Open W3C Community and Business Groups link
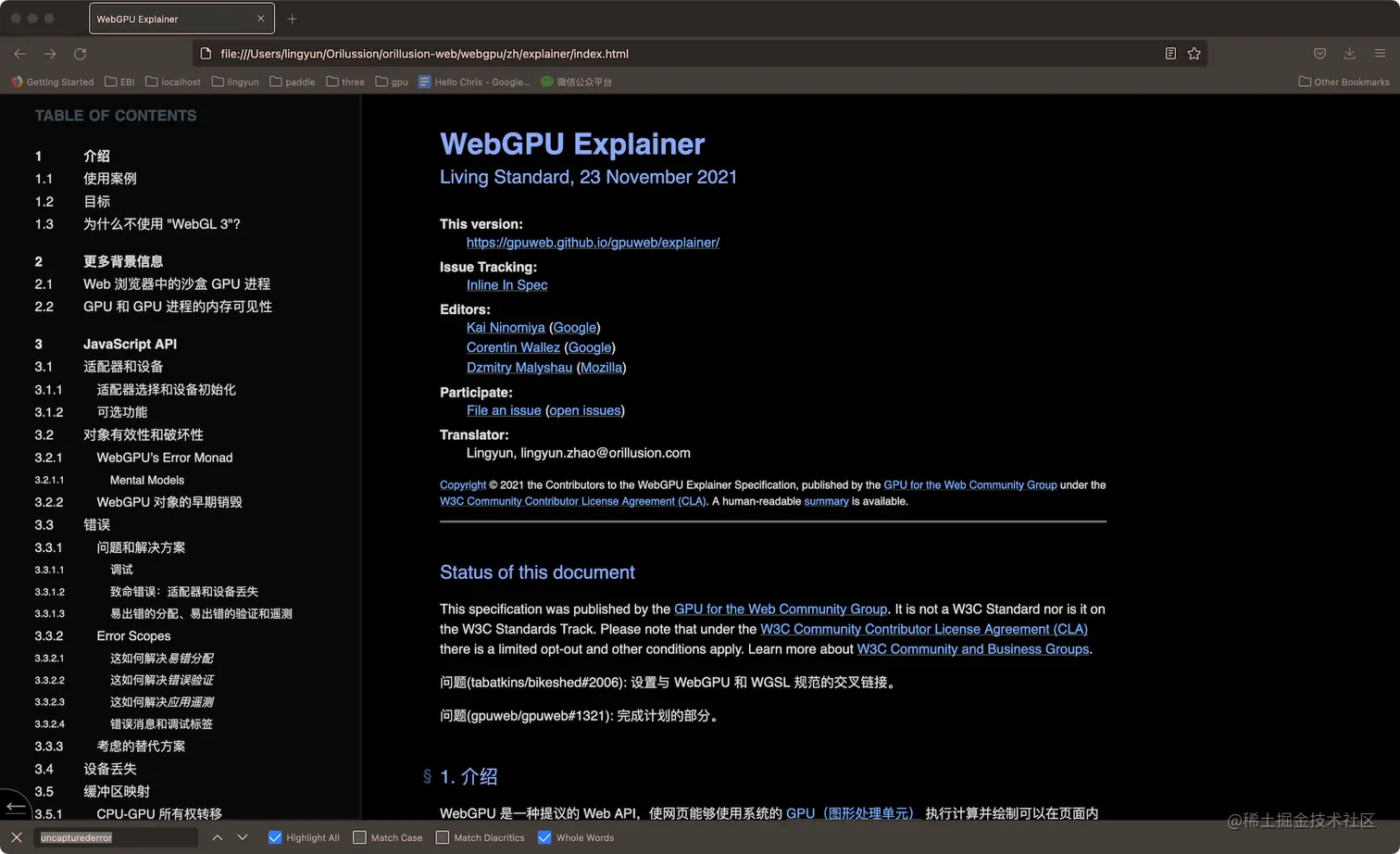The height and width of the screenshot is (854, 1400). 973,649
